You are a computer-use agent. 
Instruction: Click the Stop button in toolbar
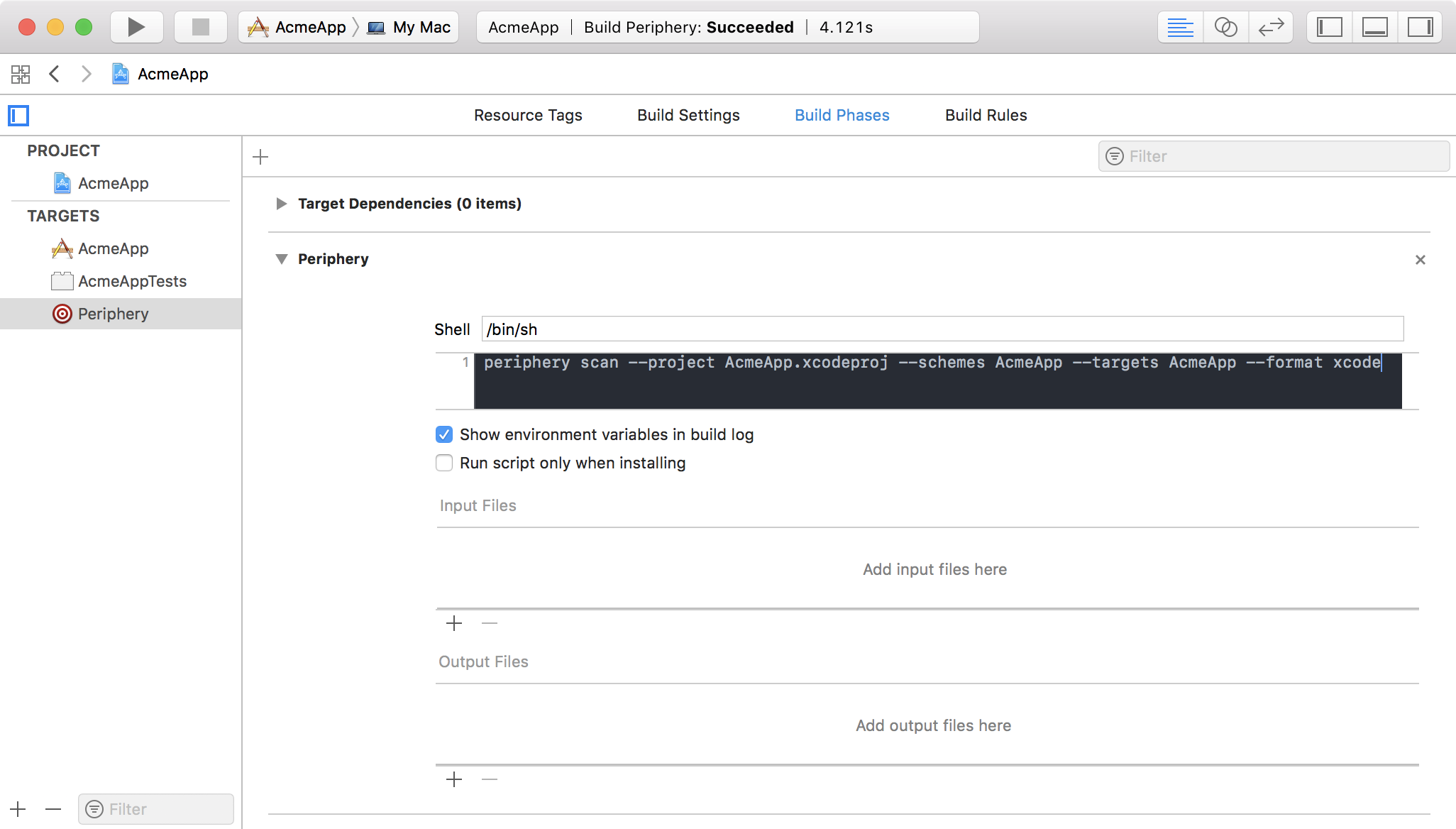(197, 27)
